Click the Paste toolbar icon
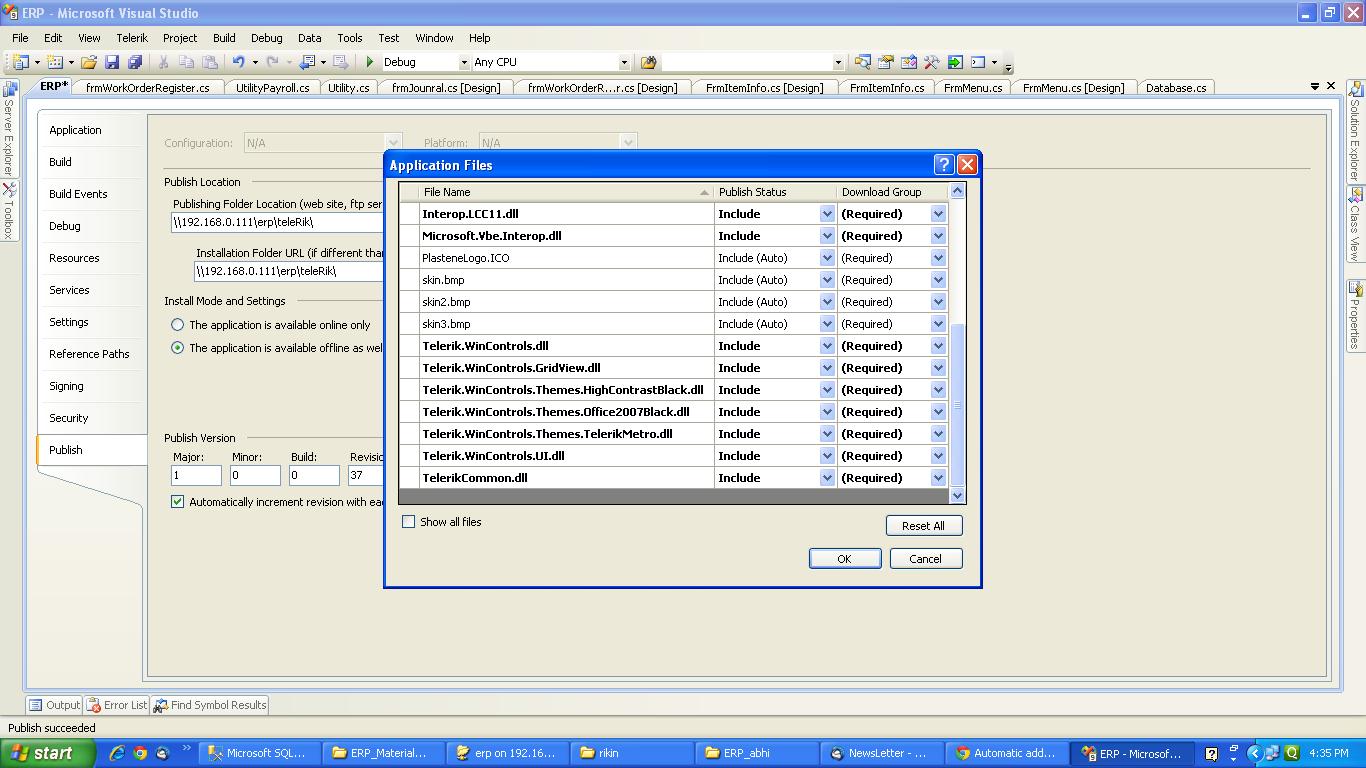The width and height of the screenshot is (1366, 768). pos(209,62)
